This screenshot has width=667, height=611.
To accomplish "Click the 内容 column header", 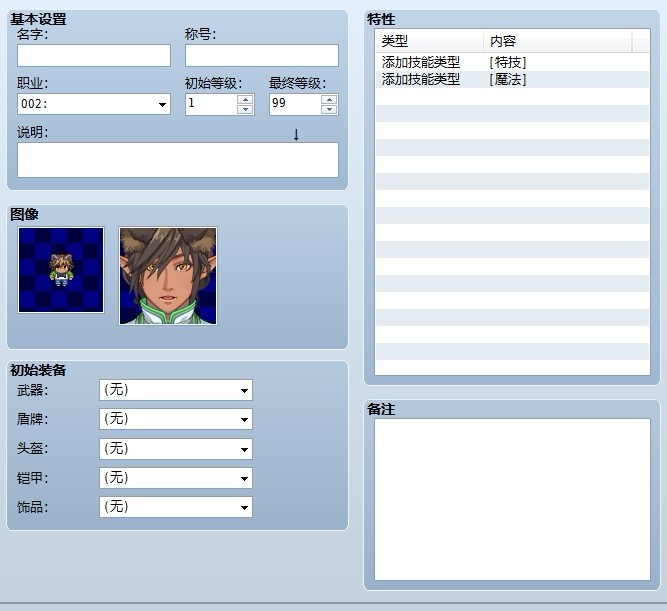I will coord(558,41).
